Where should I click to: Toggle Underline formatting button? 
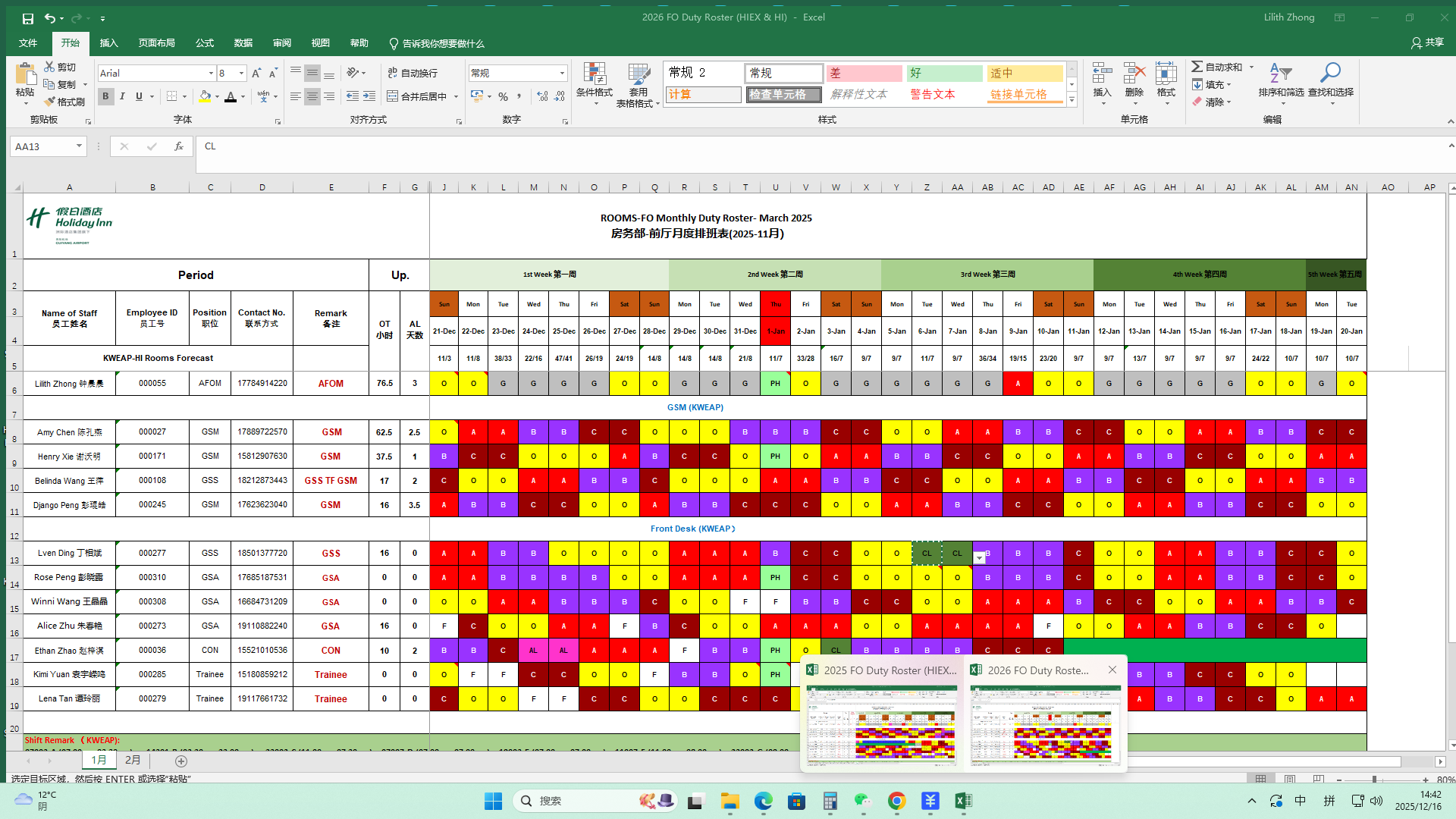coord(139,96)
